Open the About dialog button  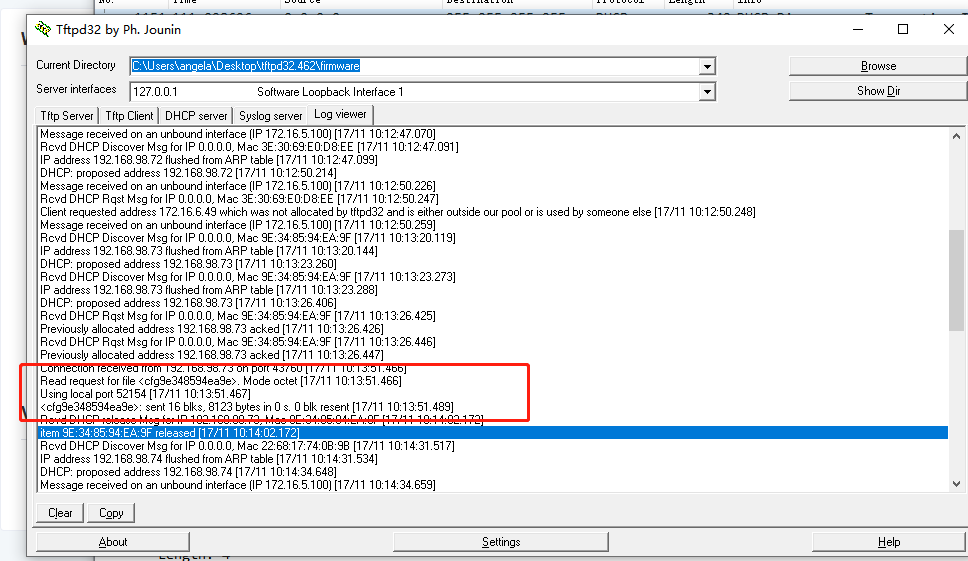click(x=113, y=542)
